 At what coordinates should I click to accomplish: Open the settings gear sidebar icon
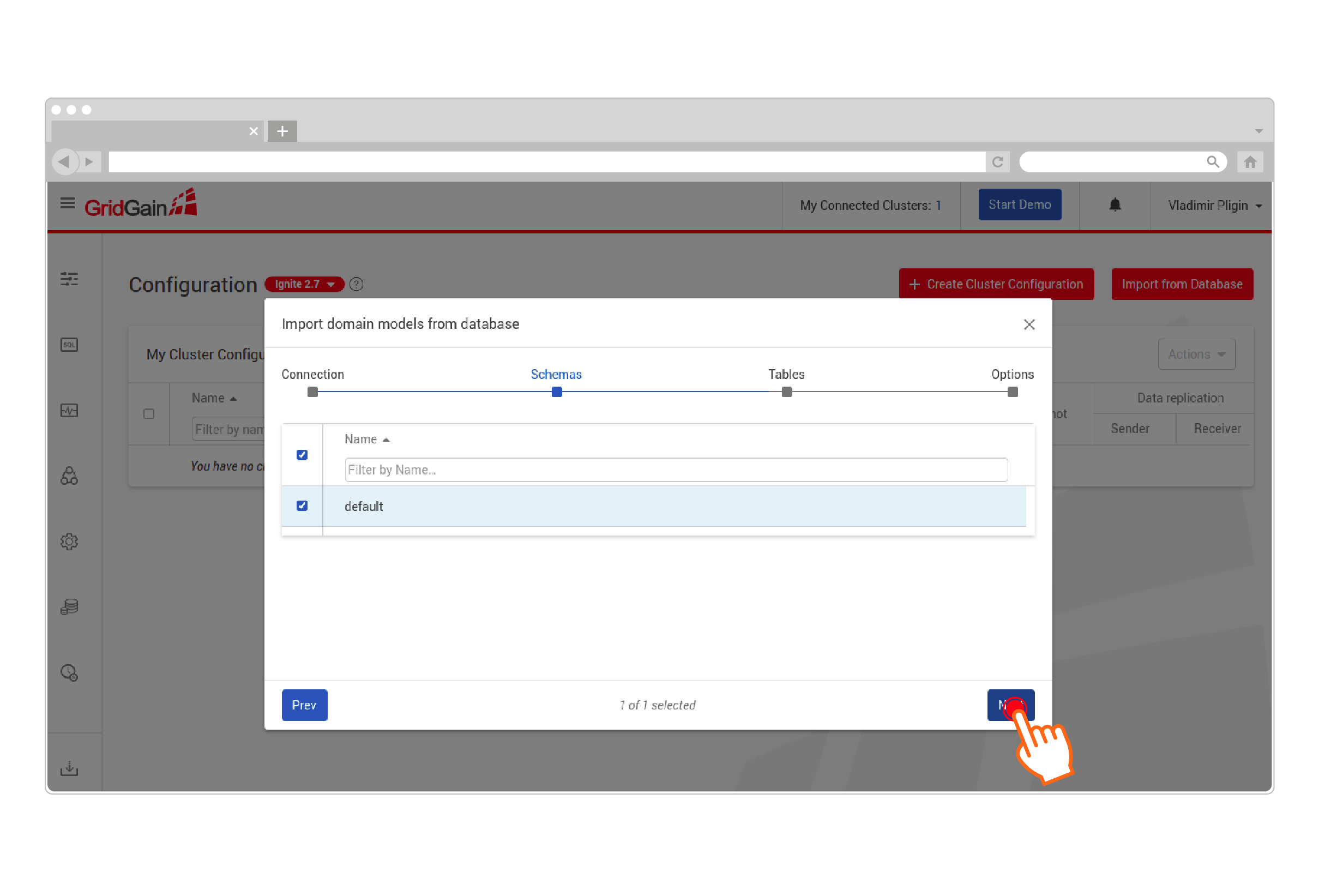(x=69, y=541)
